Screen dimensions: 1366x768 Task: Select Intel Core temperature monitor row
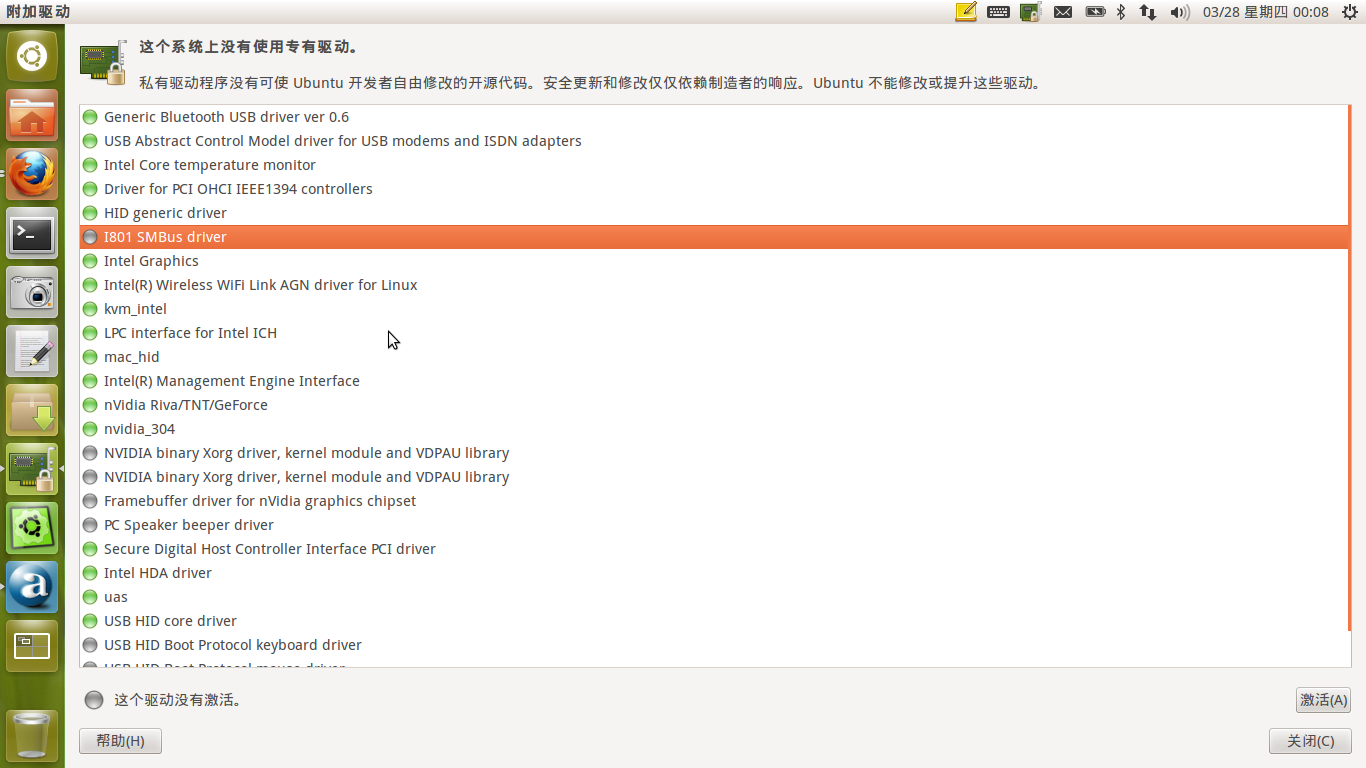pos(714,165)
